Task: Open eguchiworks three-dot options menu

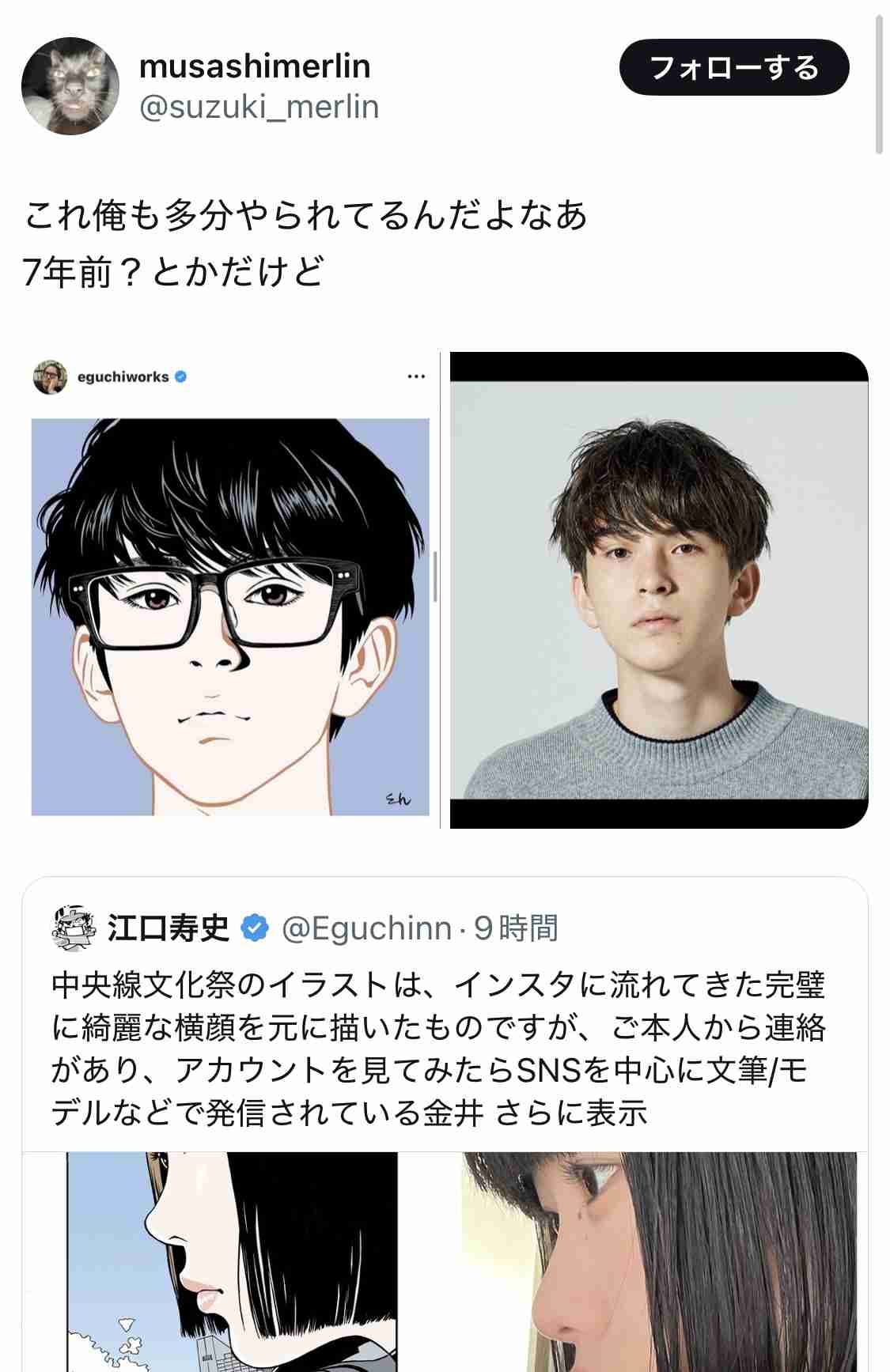Action: click(416, 376)
